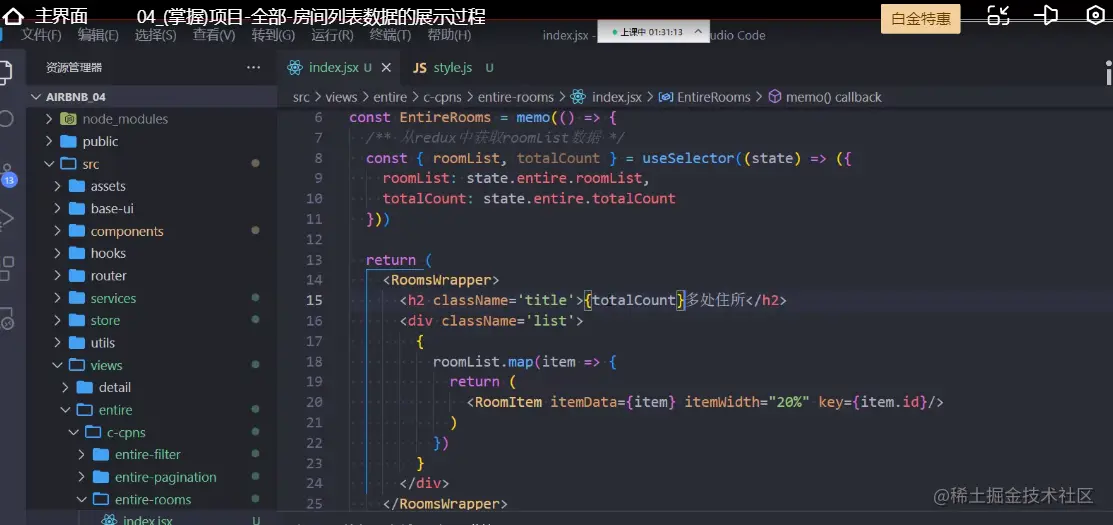Viewport: 1113px width, 525px height.
Task: Open the Extensions activity bar icon
Action: click(x=6, y=268)
